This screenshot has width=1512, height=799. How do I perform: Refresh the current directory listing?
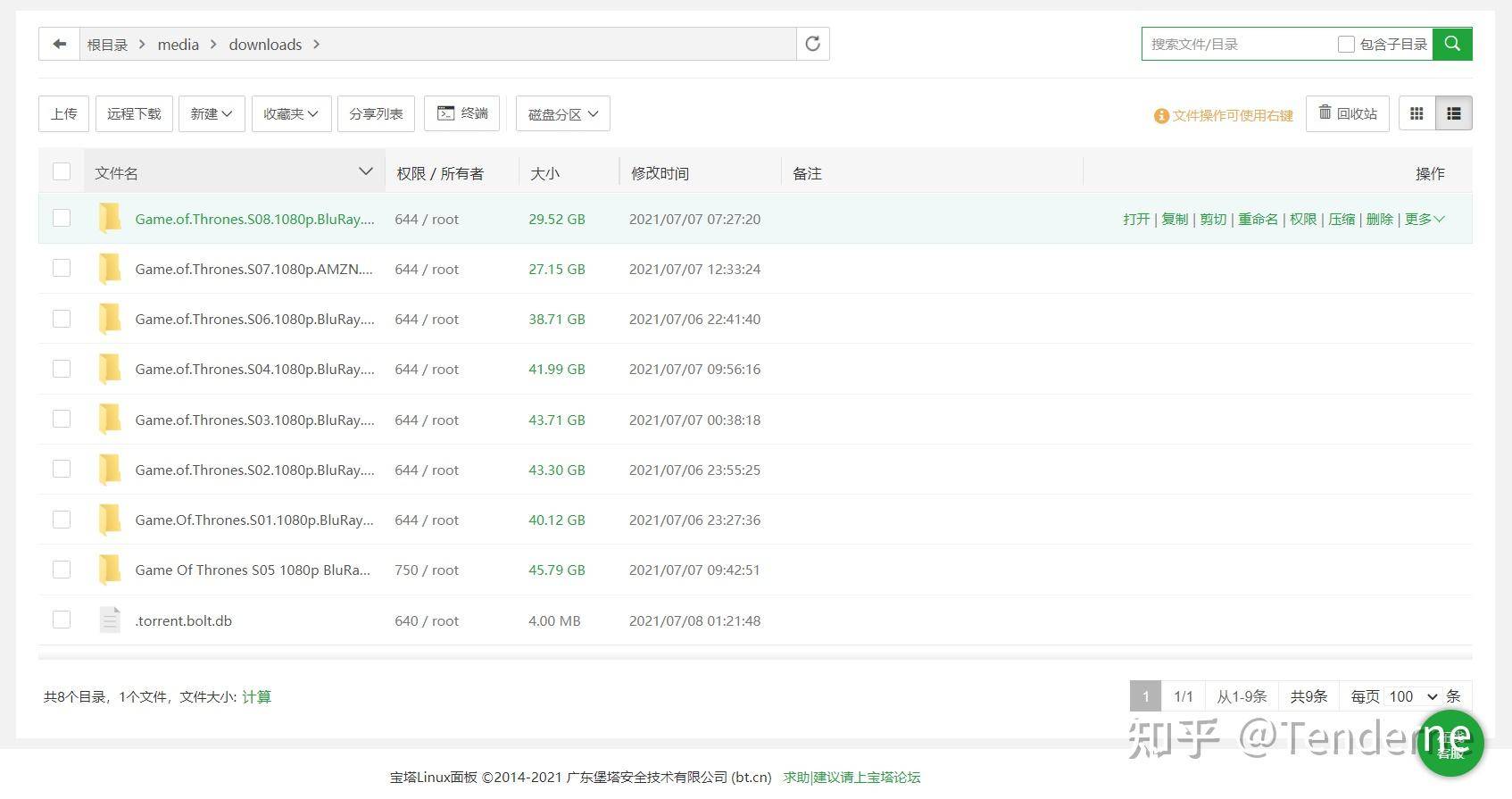point(812,44)
